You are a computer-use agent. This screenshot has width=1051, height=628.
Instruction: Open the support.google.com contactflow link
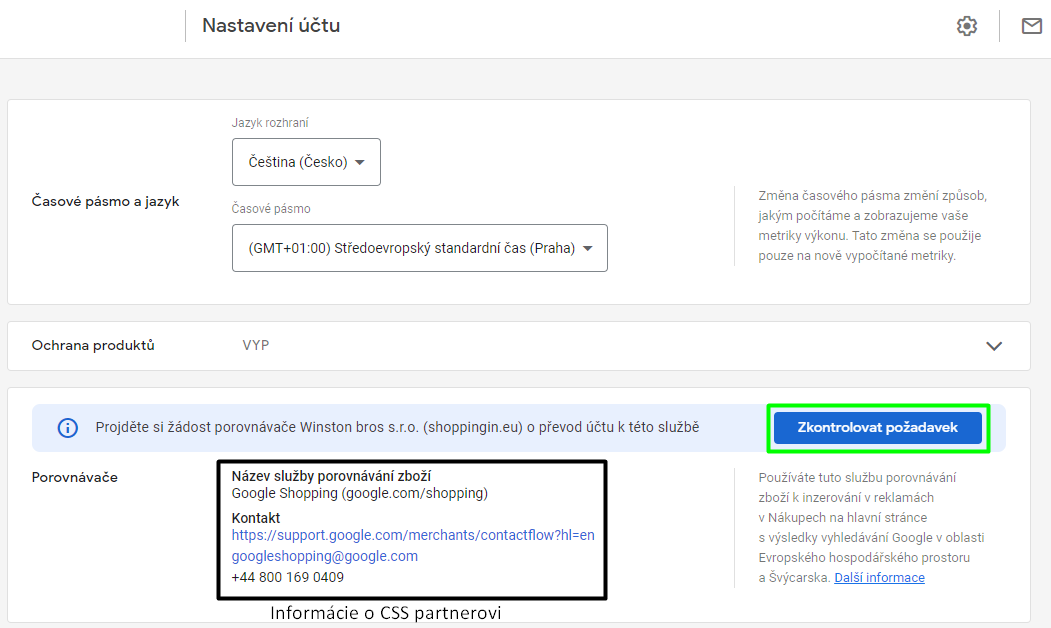click(x=412, y=535)
